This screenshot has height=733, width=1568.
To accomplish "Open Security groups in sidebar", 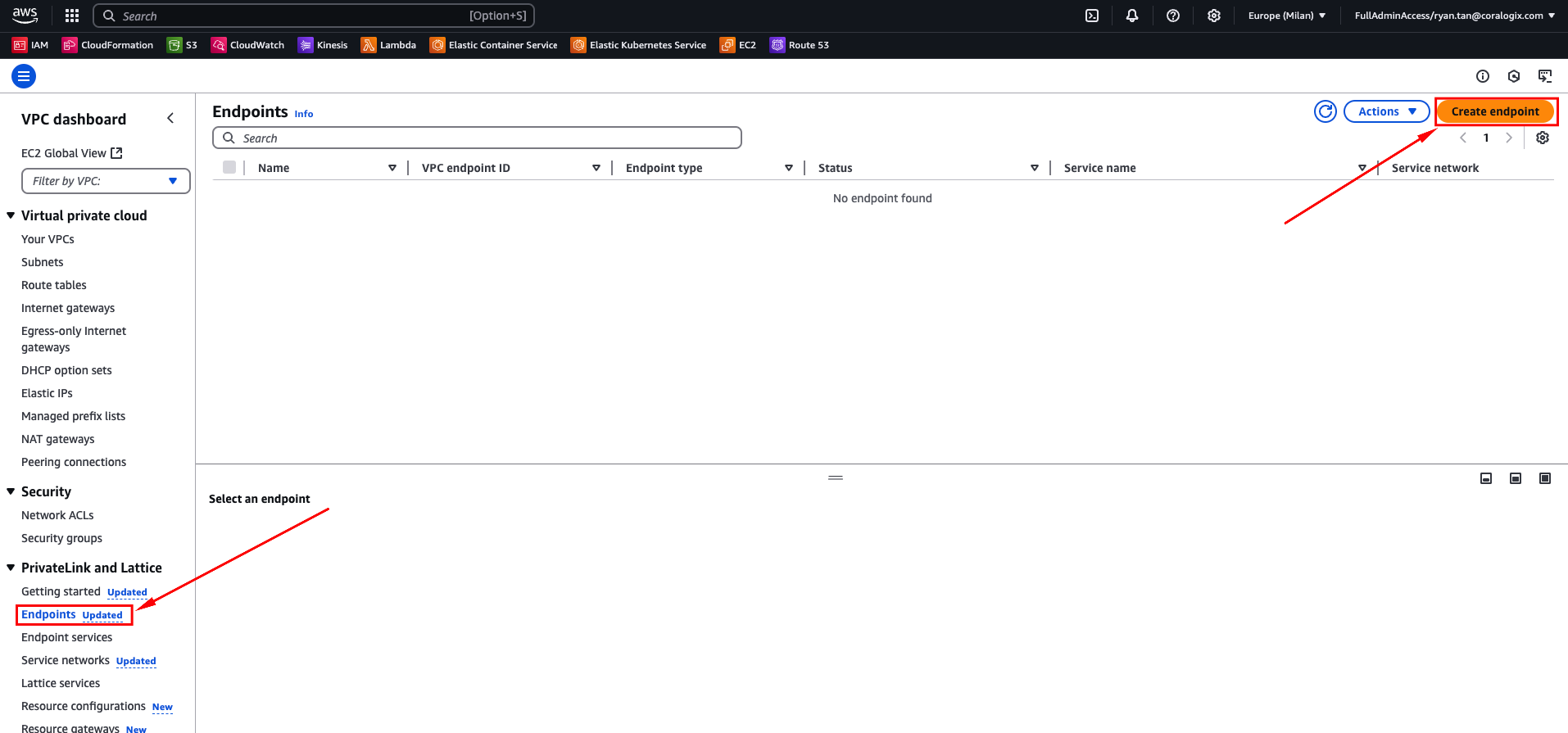I will point(61,538).
